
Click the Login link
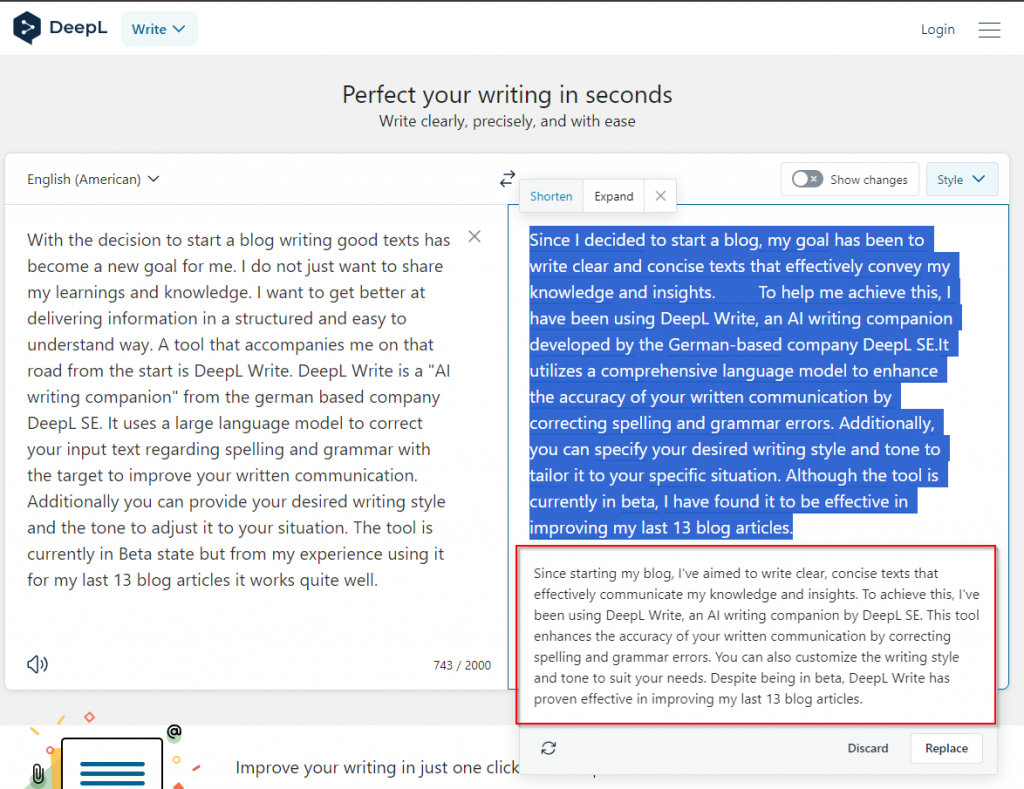(x=937, y=29)
